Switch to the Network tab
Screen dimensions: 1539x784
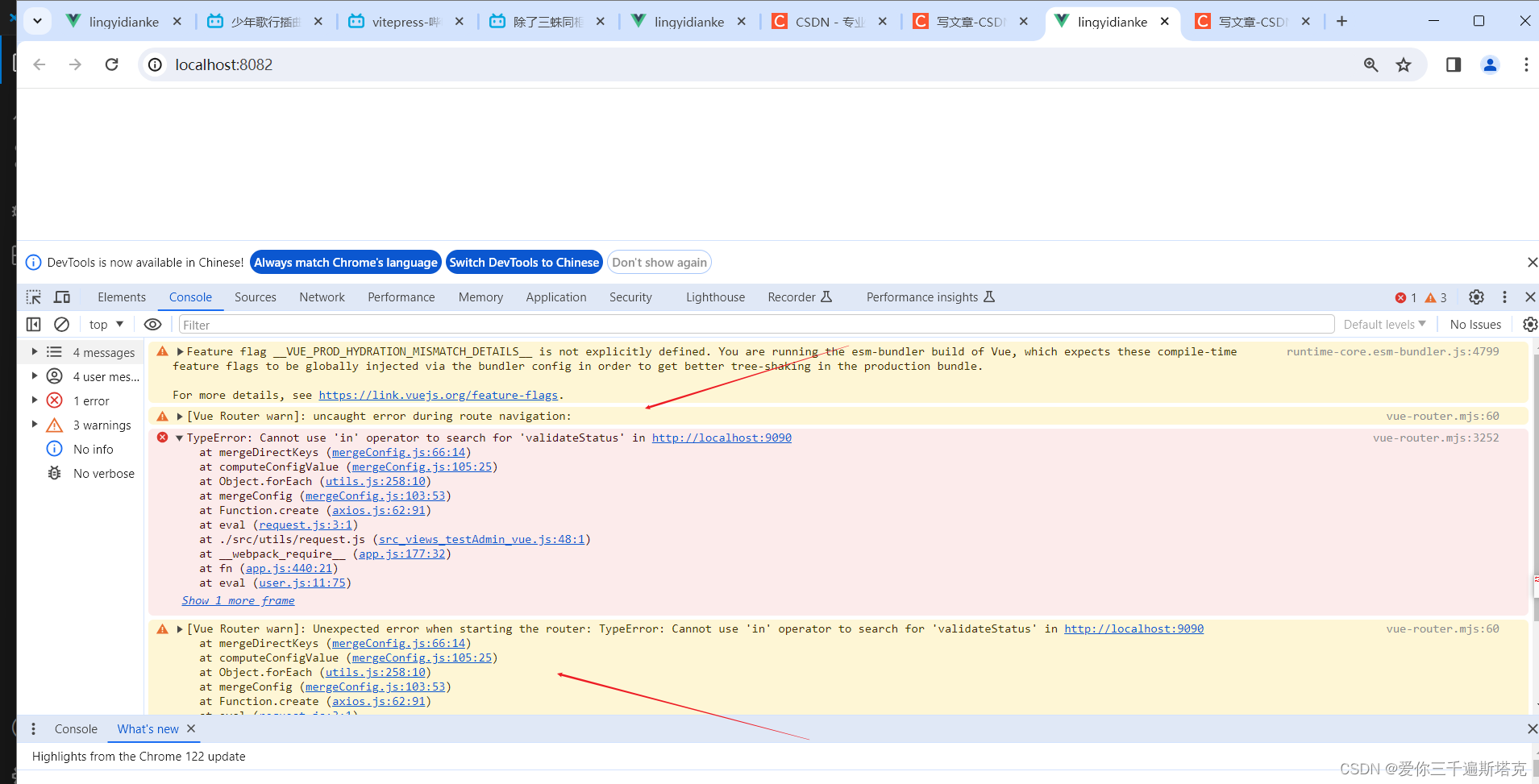tap(322, 297)
